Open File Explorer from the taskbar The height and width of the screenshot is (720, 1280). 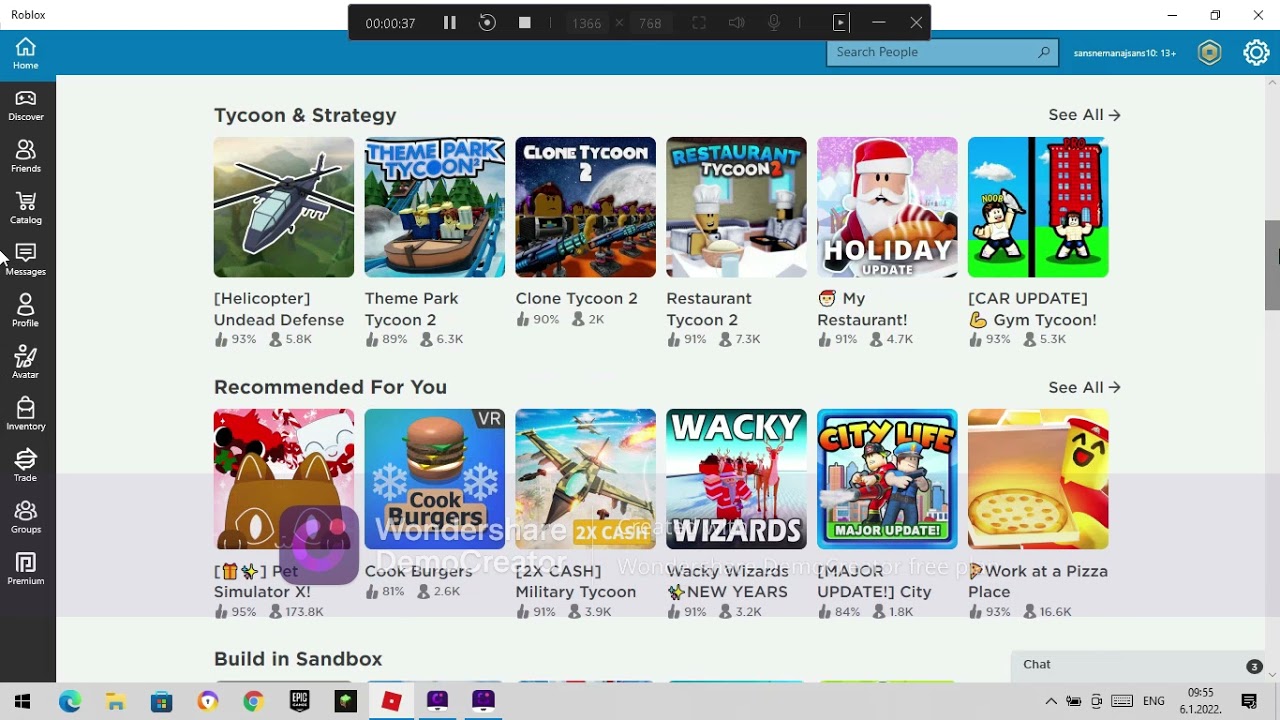click(x=116, y=701)
